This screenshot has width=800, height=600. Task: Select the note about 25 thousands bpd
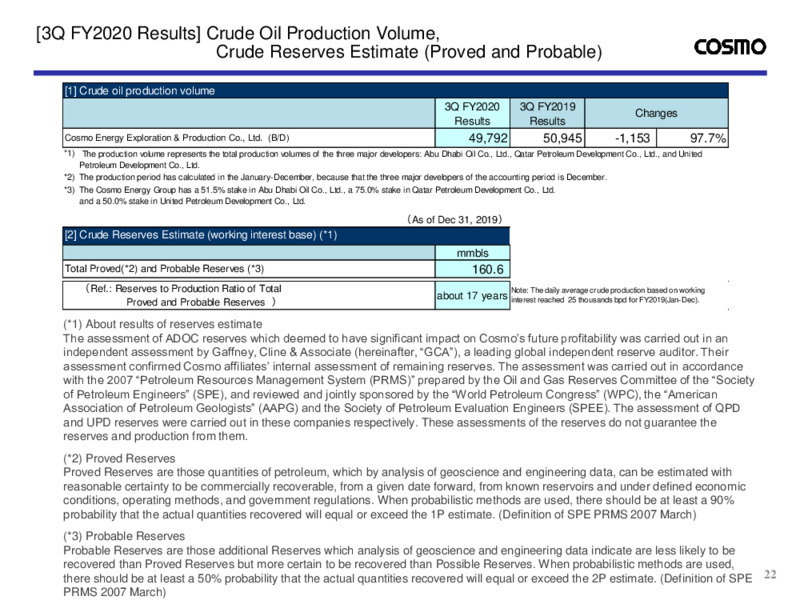point(608,295)
